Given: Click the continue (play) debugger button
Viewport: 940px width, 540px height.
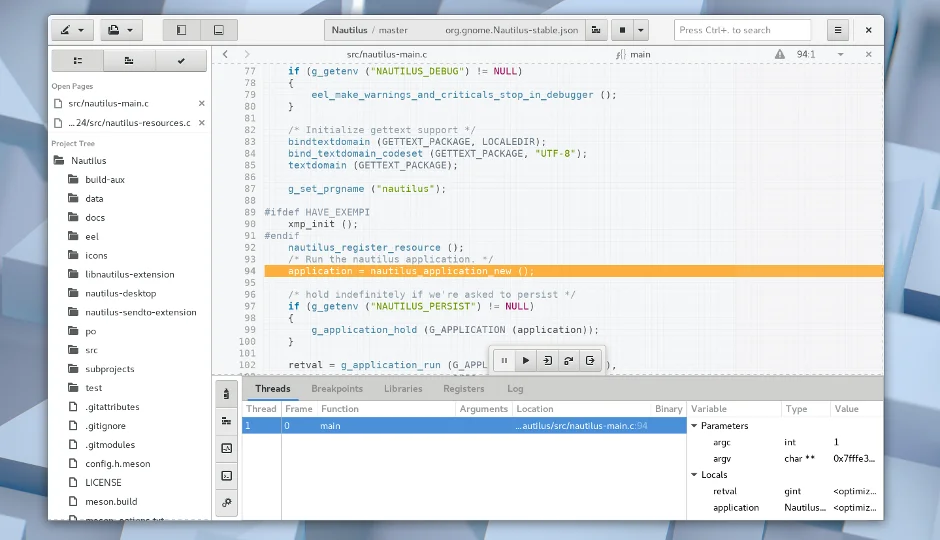Looking at the screenshot, I should pos(526,360).
